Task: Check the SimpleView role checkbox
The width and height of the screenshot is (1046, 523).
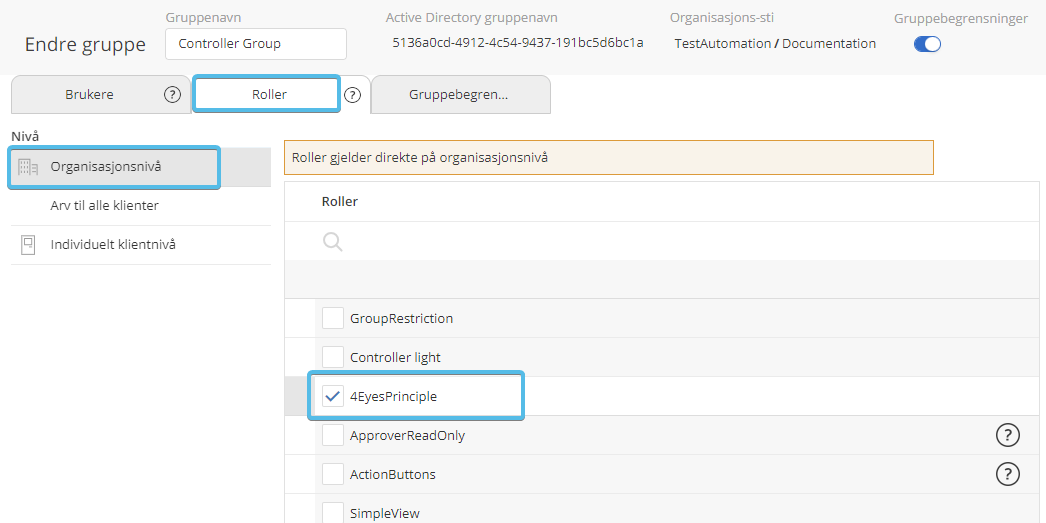Action: (333, 512)
